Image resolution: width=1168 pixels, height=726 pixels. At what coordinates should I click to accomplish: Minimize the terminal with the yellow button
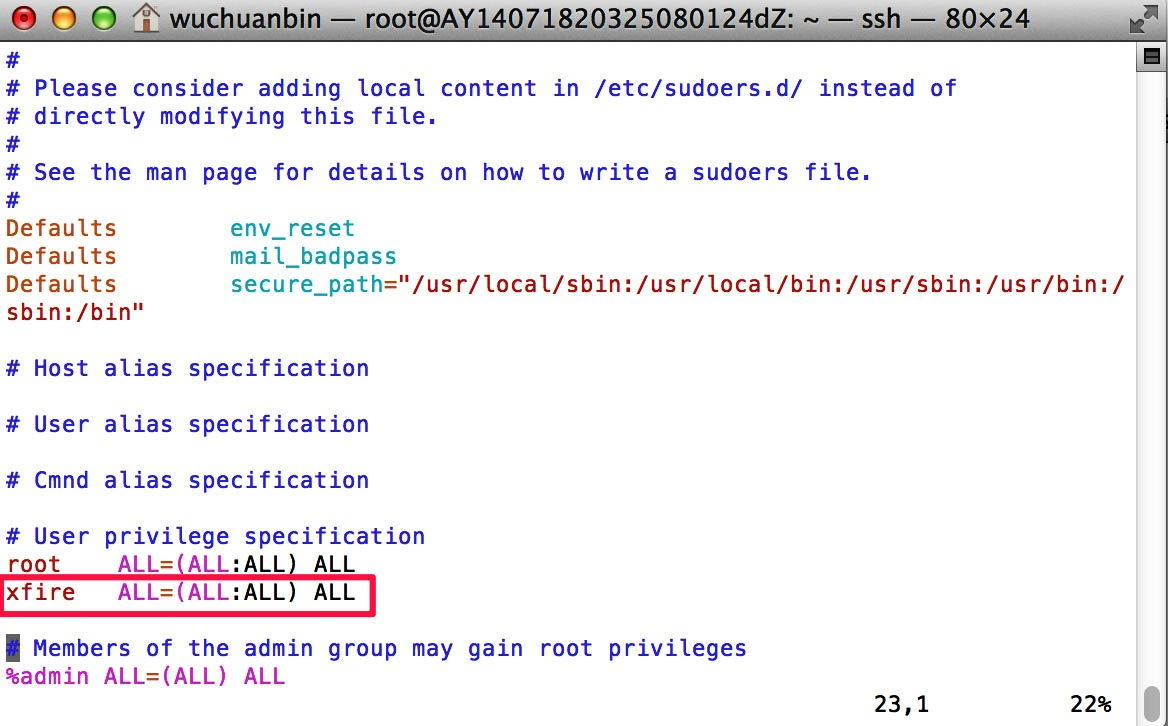tap(64, 18)
